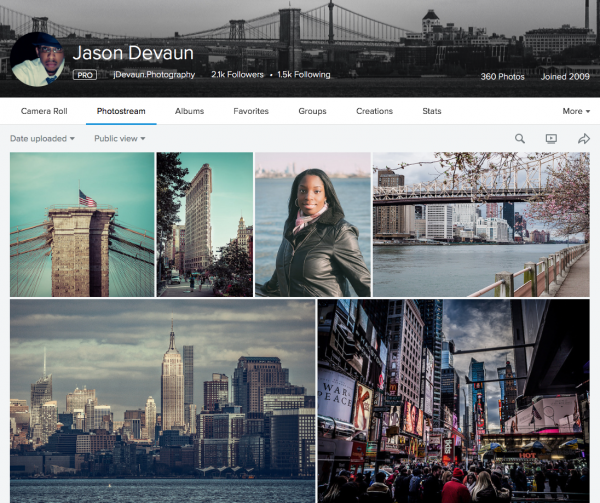Screen dimensions: 600x503
Task: Switch to the Groups tab
Action: (312, 111)
